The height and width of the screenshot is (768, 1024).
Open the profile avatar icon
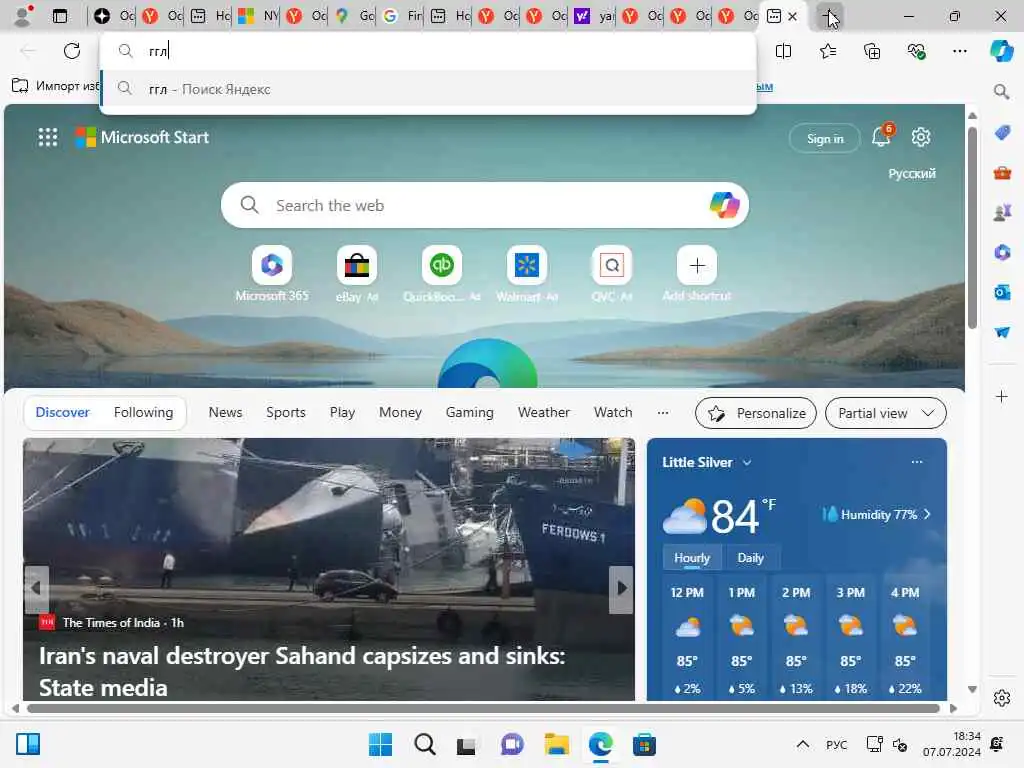[x=23, y=16]
